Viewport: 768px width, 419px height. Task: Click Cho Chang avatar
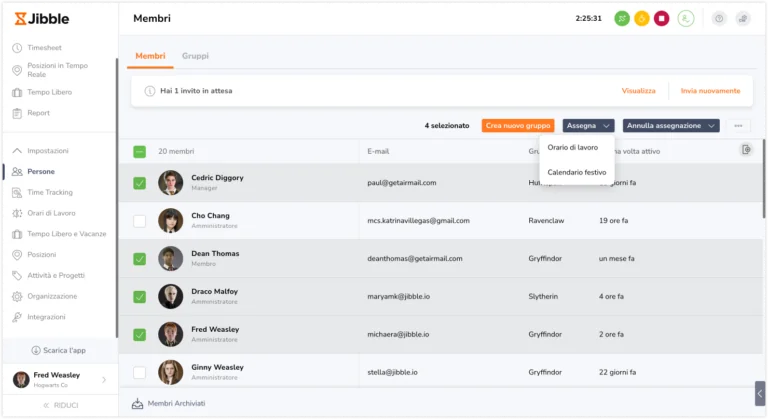coord(170,220)
